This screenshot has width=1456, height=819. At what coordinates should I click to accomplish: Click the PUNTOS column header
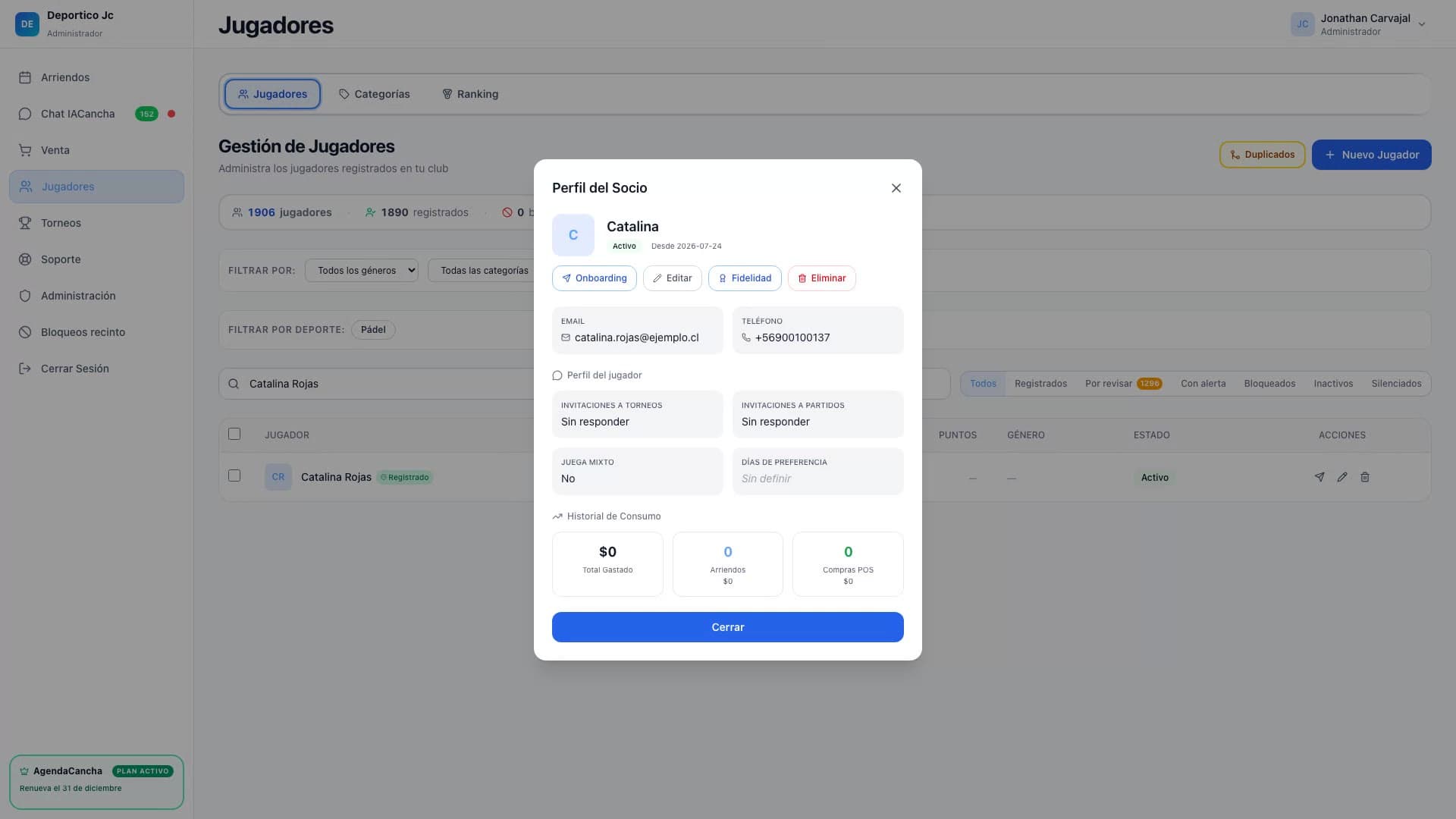coord(958,435)
